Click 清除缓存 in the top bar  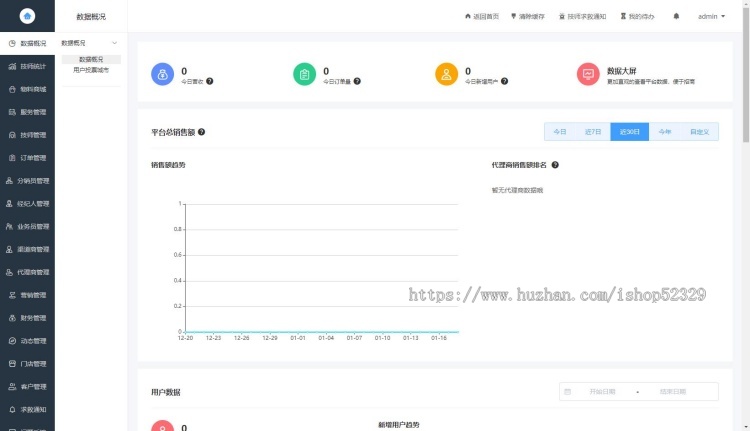click(528, 17)
